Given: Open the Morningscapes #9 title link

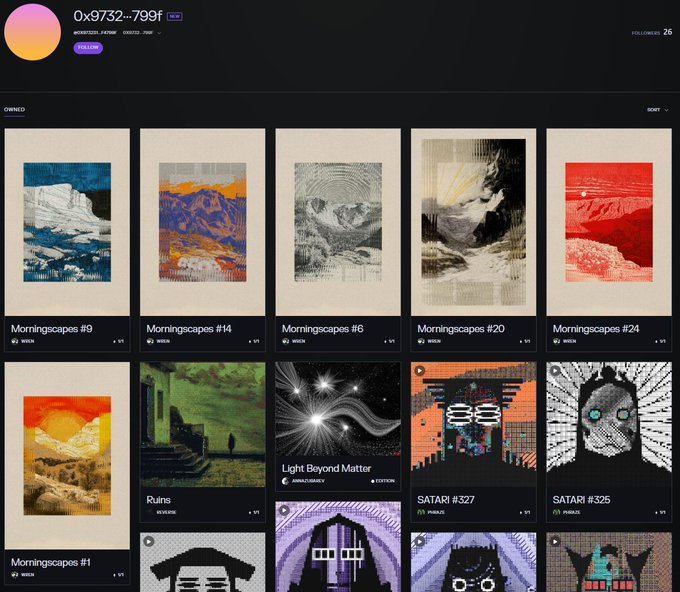Looking at the screenshot, I should 52,329.
